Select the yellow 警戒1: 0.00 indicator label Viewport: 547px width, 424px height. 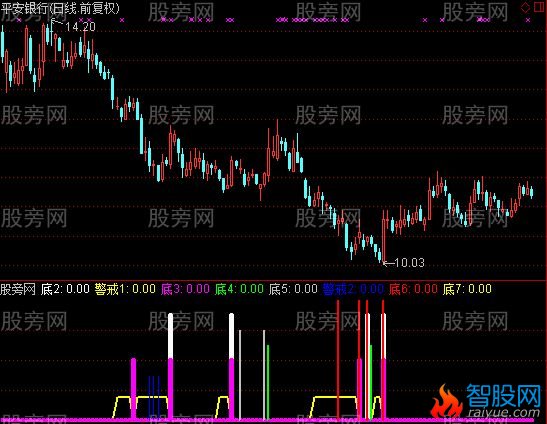tap(125, 289)
